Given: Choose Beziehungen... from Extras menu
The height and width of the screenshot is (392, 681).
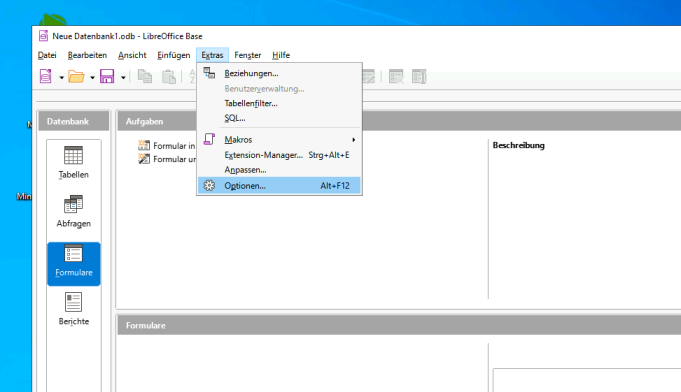Looking at the screenshot, I should pos(279,73).
